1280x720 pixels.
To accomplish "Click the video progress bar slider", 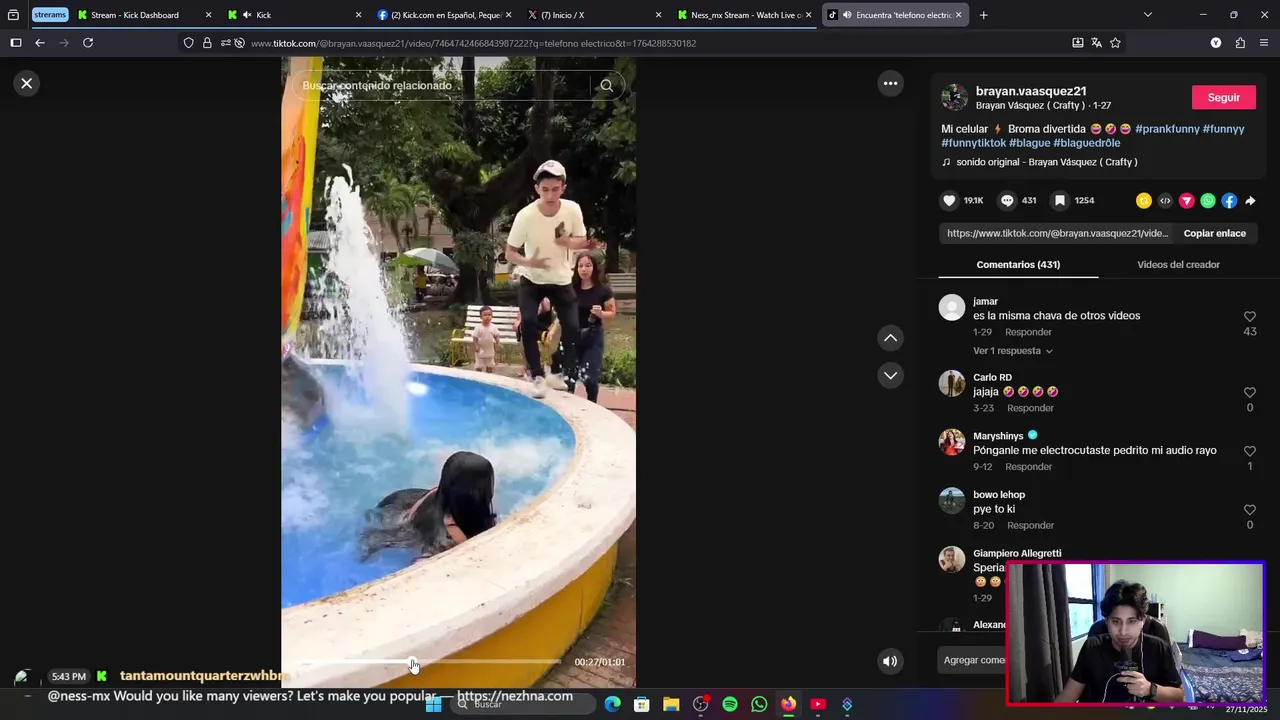I will 430,662.
